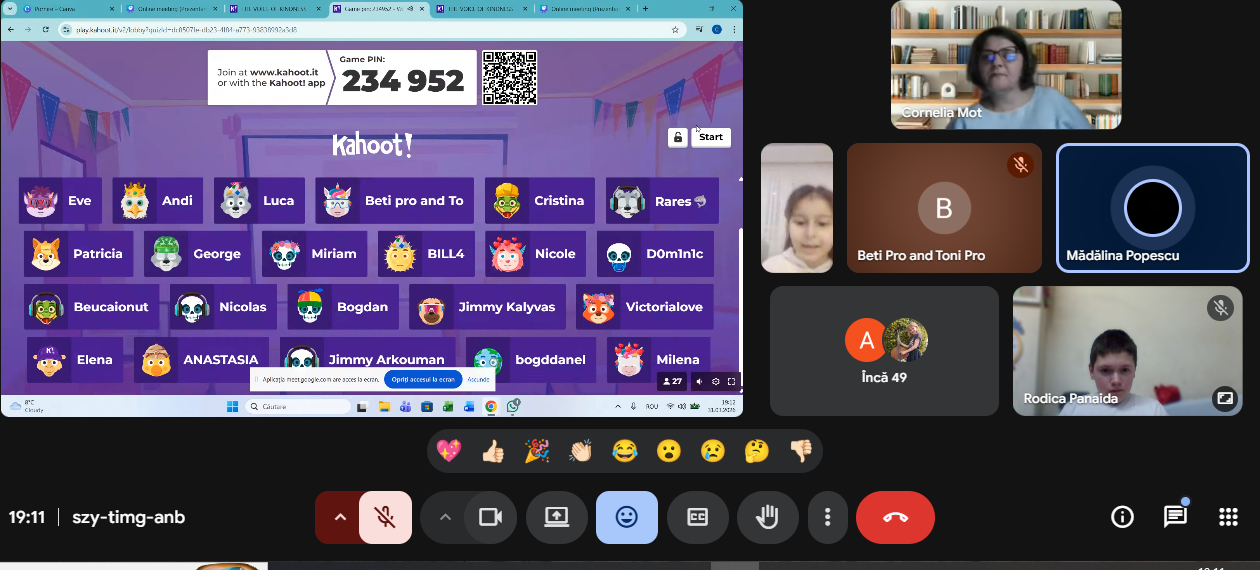Send the thumbs up reaction
This screenshot has width=1260, height=570.
coord(493,451)
